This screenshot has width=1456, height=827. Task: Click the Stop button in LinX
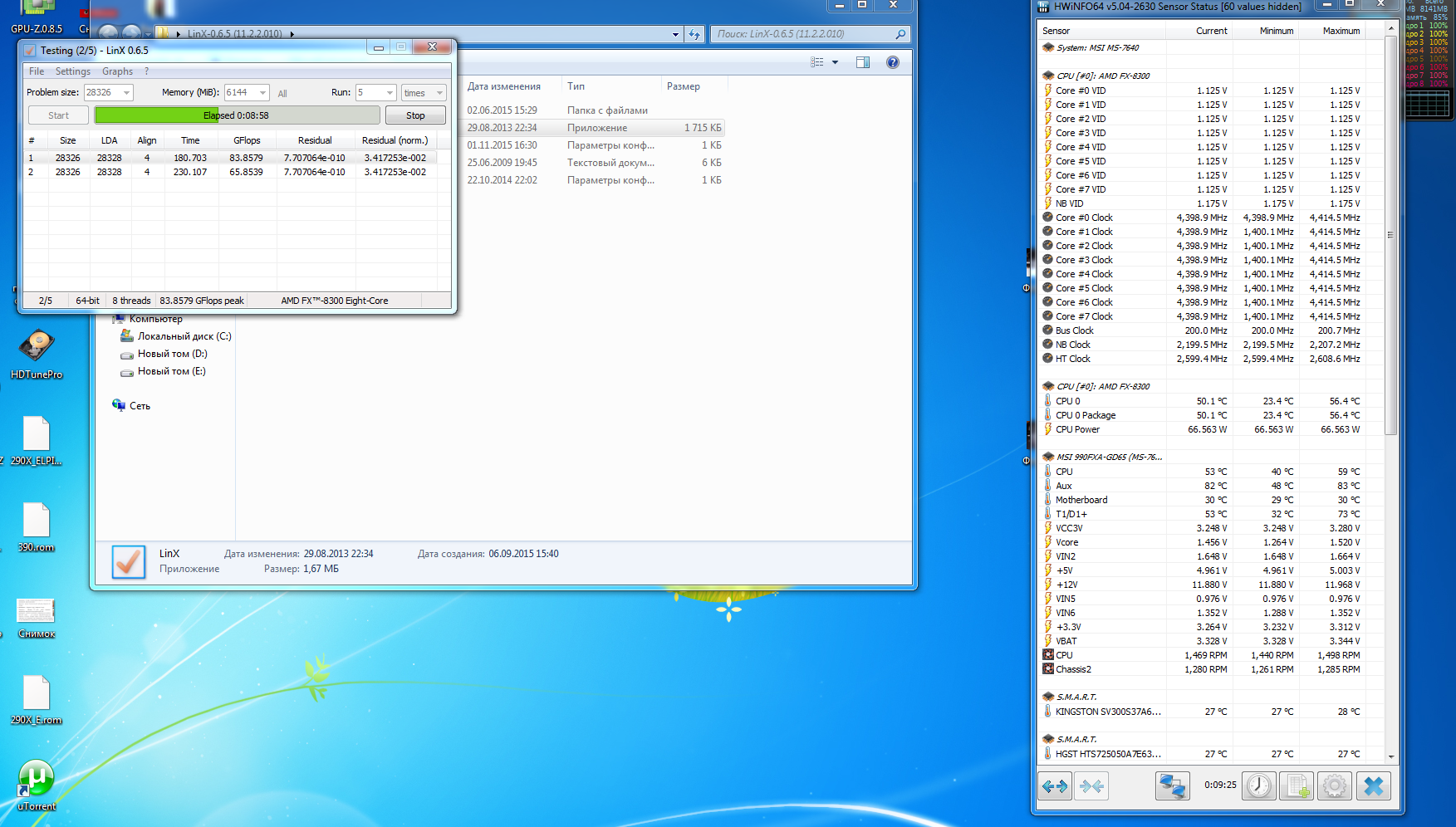[415, 115]
